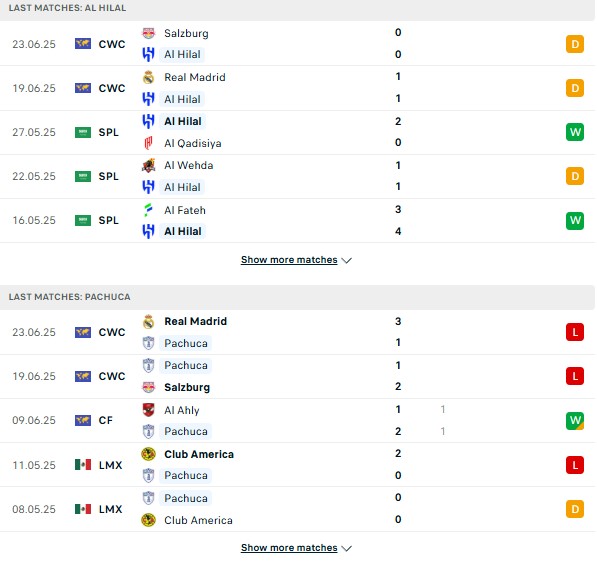Click the red L badge for Real Madrid vs Pachuca
The height and width of the screenshot is (563, 597).
point(575,332)
